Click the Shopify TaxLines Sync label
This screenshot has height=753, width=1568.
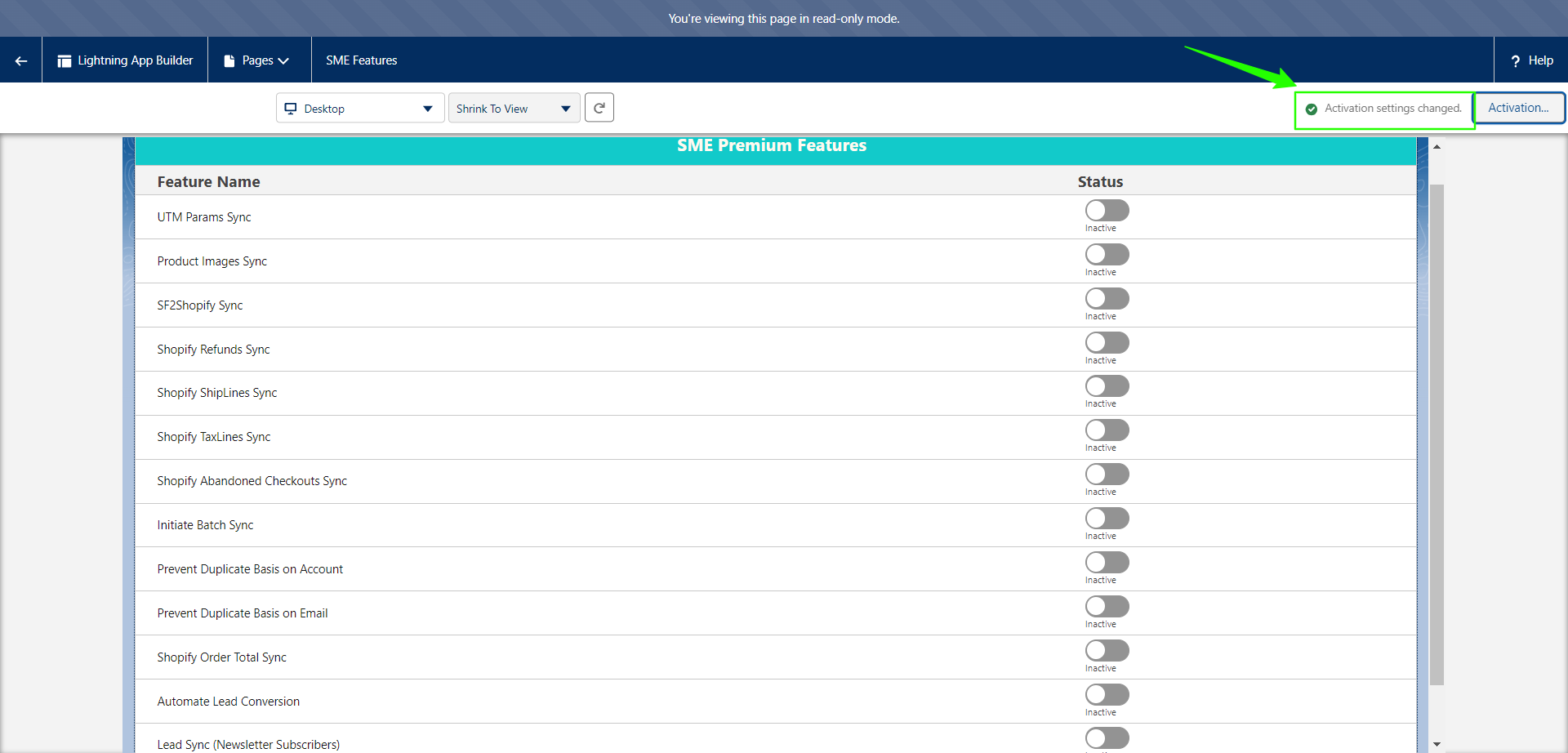pos(214,437)
